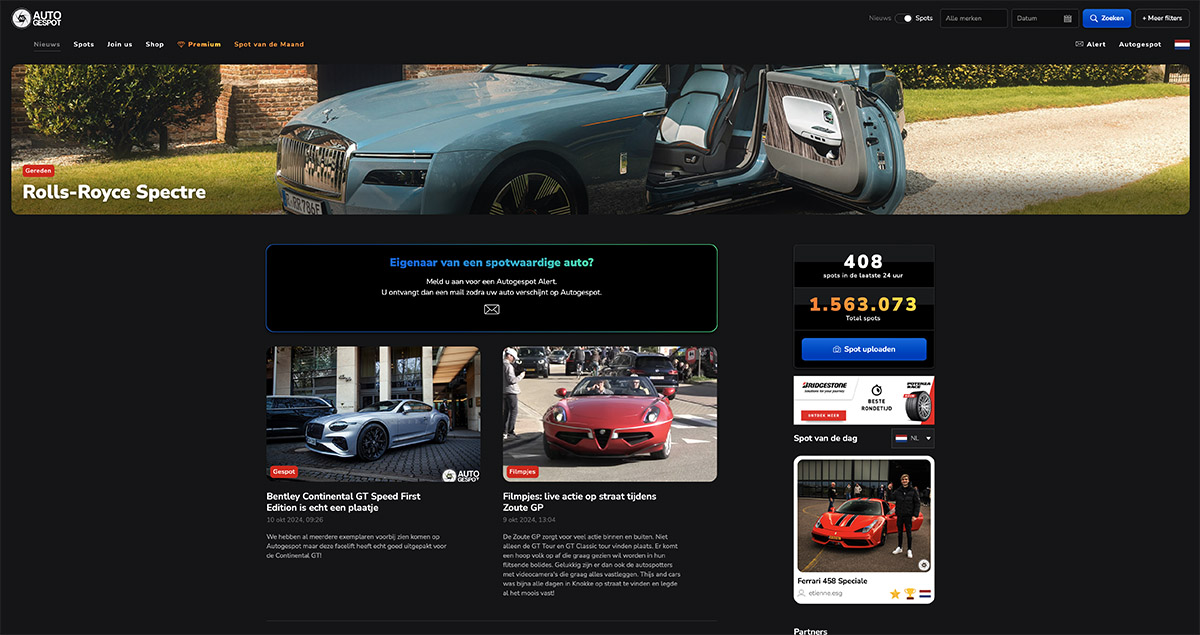Click the red Gespot tag on Bentley image
The image size is (1200, 635).
[284, 471]
